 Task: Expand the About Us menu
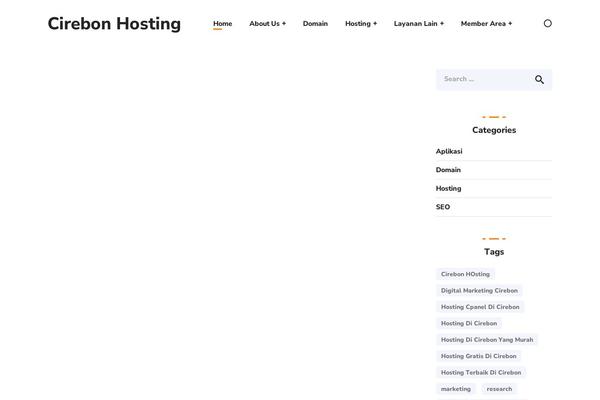pos(267,24)
